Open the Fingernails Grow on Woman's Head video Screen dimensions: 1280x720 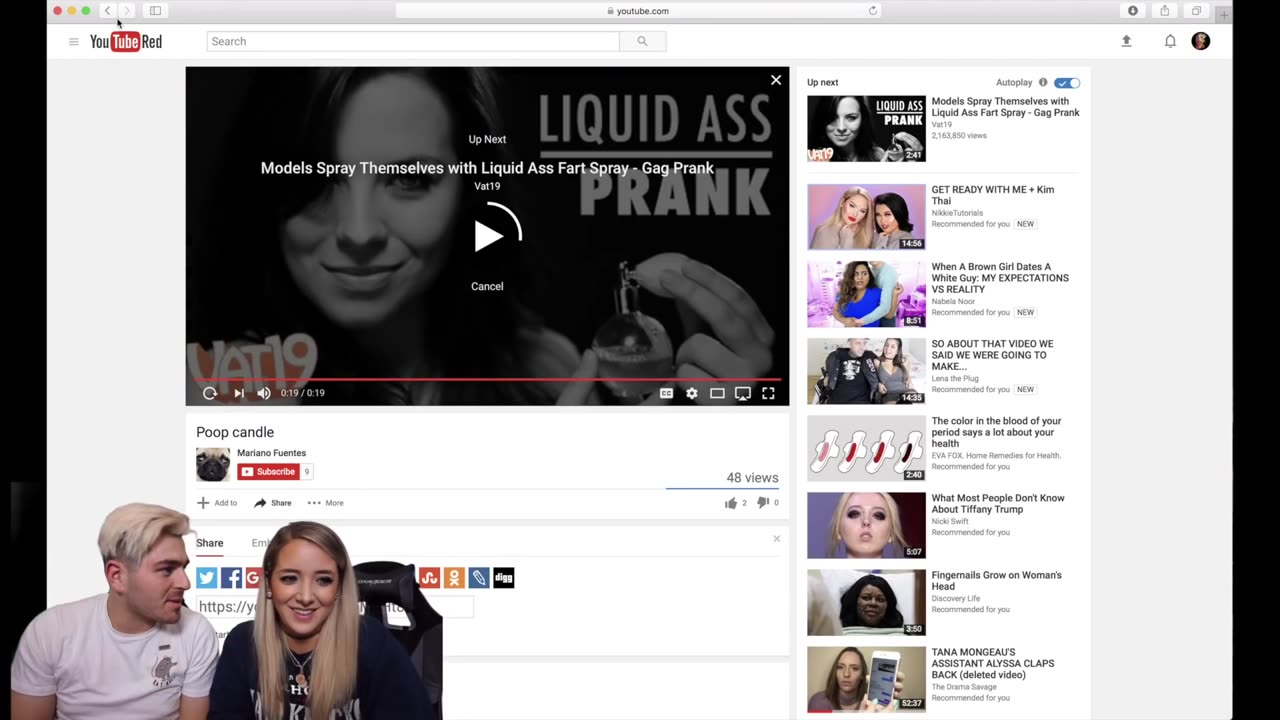[996, 580]
